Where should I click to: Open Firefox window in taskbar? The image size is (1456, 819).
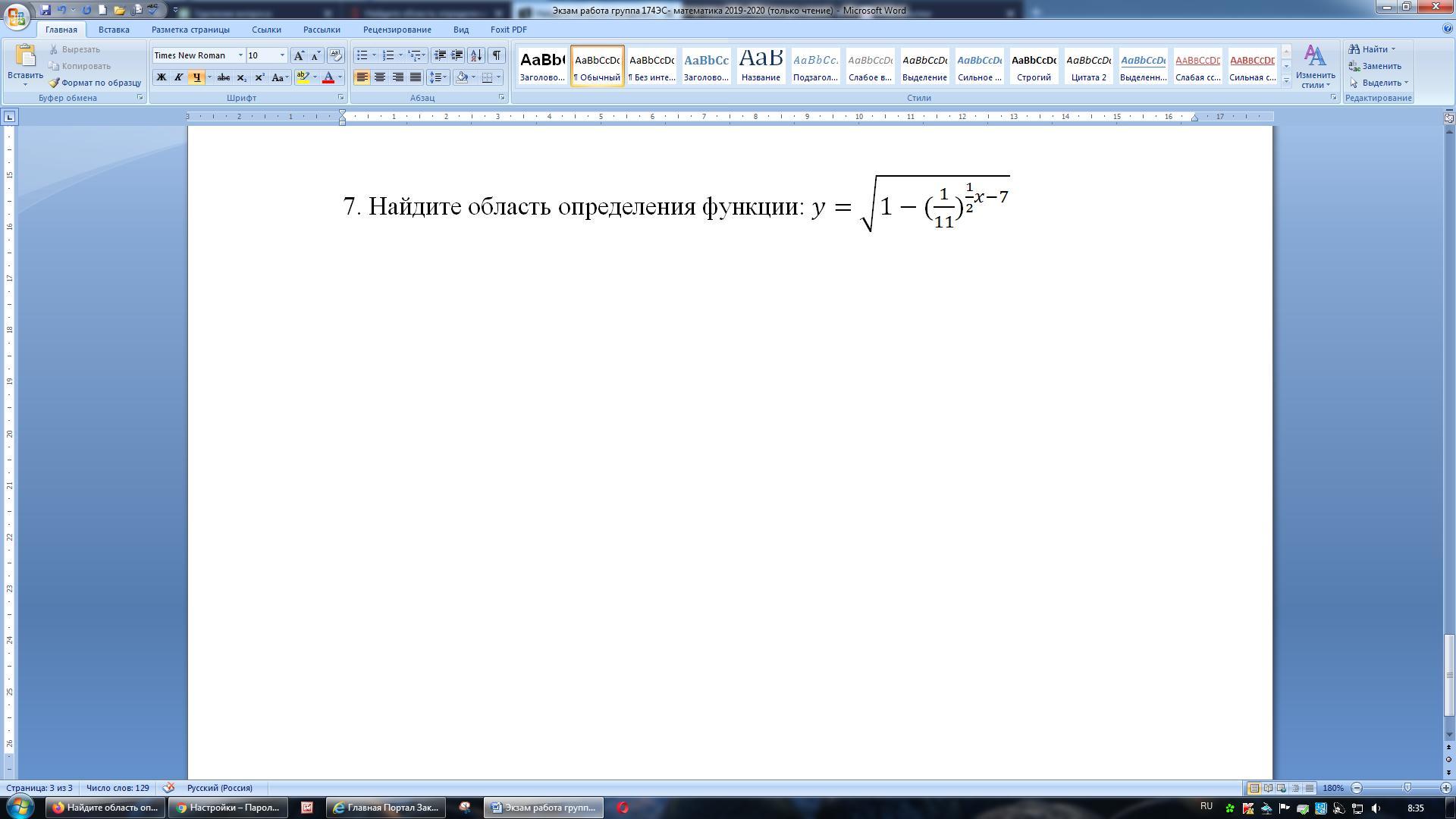click(105, 808)
